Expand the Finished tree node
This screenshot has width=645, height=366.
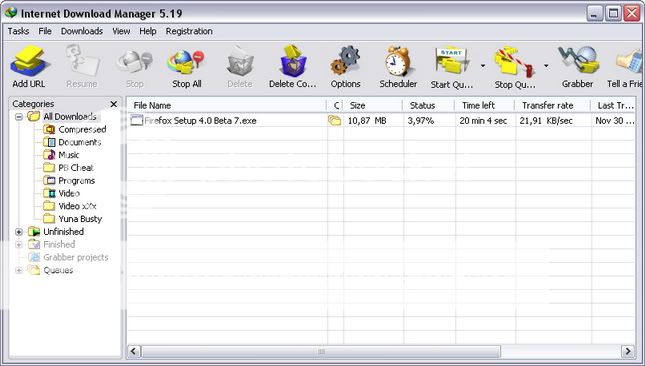pos(19,245)
